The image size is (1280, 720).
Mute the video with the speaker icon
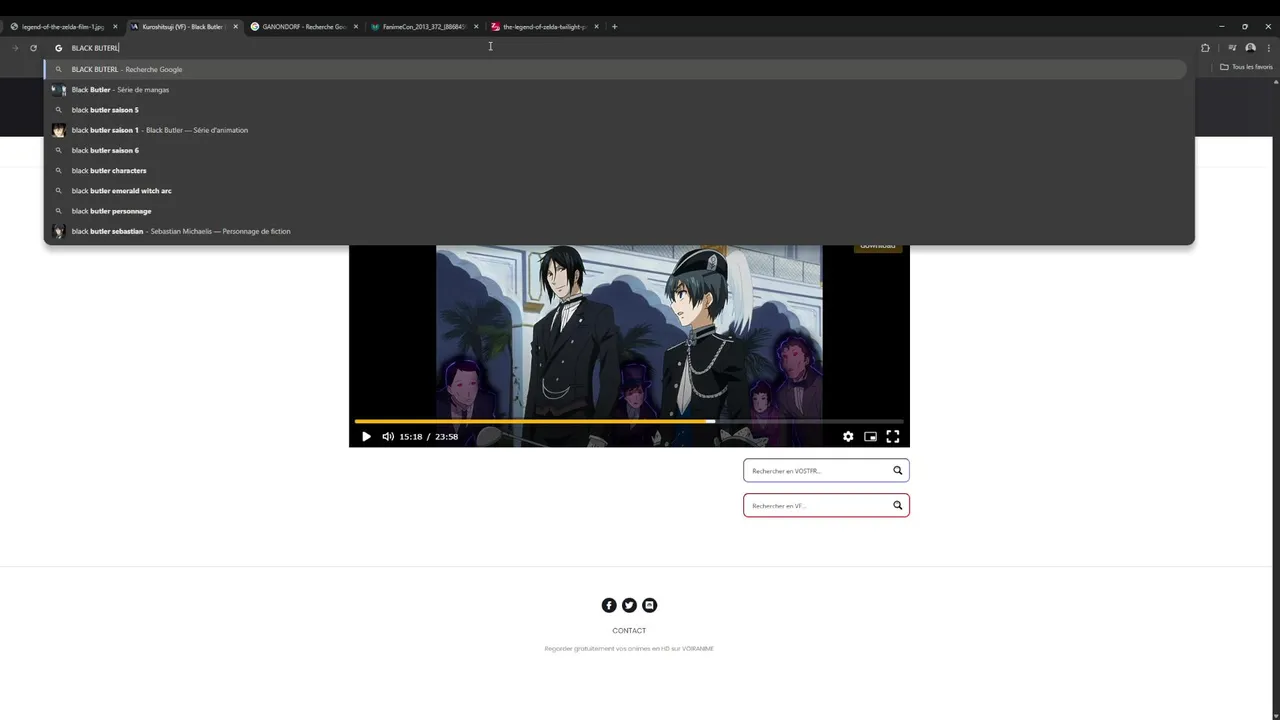click(x=388, y=436)
